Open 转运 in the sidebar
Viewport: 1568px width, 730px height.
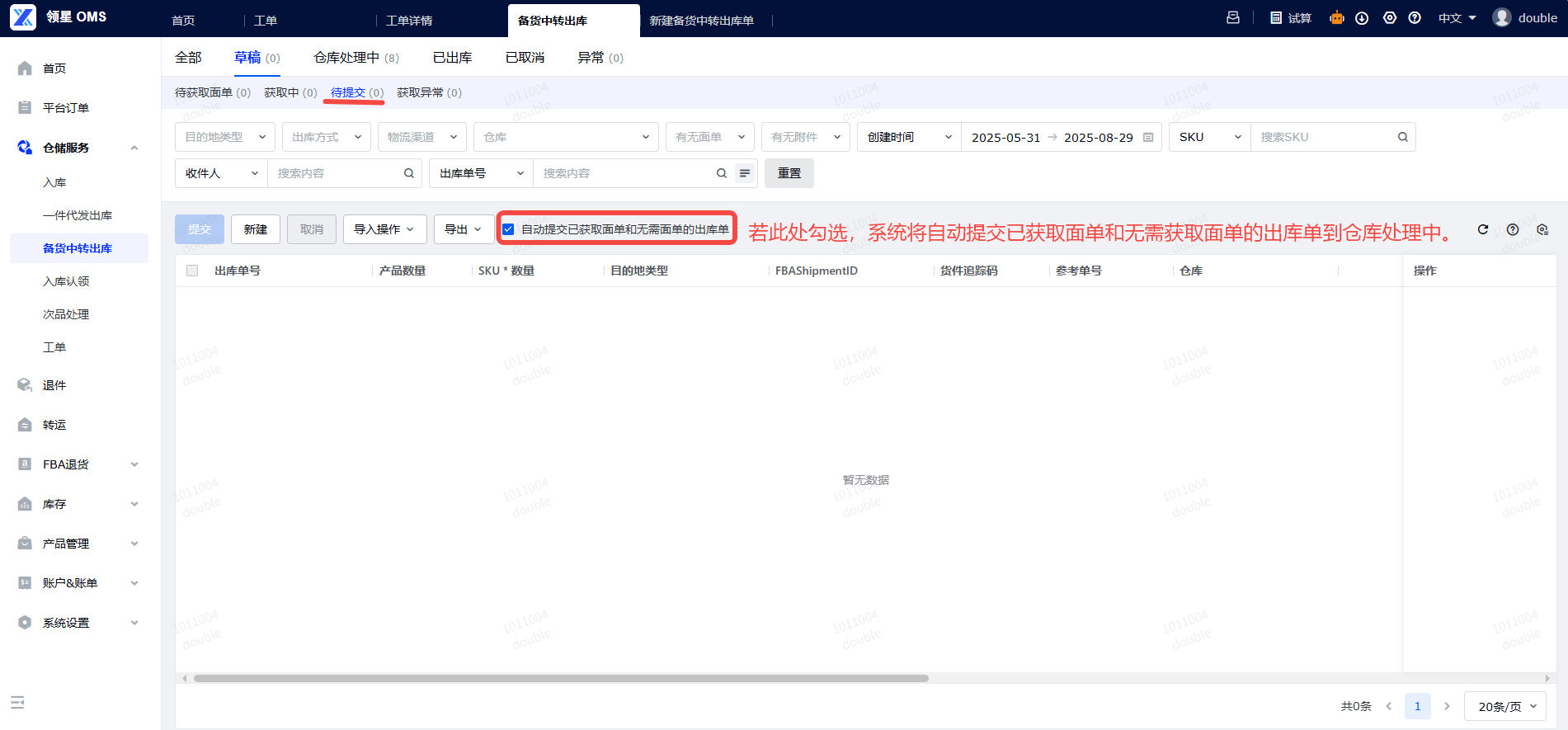click(x=54, y=425)
